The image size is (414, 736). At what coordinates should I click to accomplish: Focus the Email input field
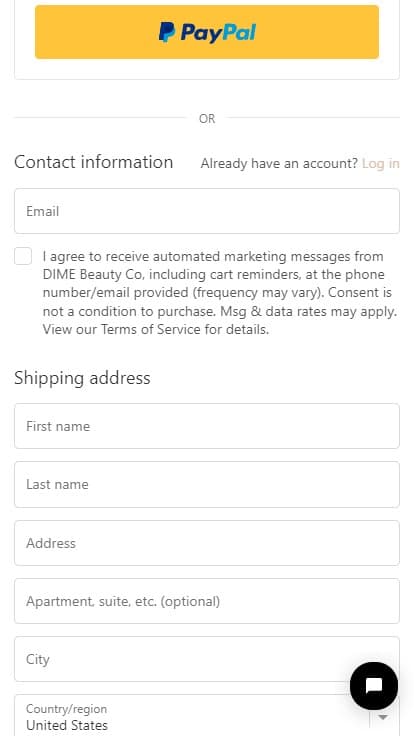[x=207, y=211]
